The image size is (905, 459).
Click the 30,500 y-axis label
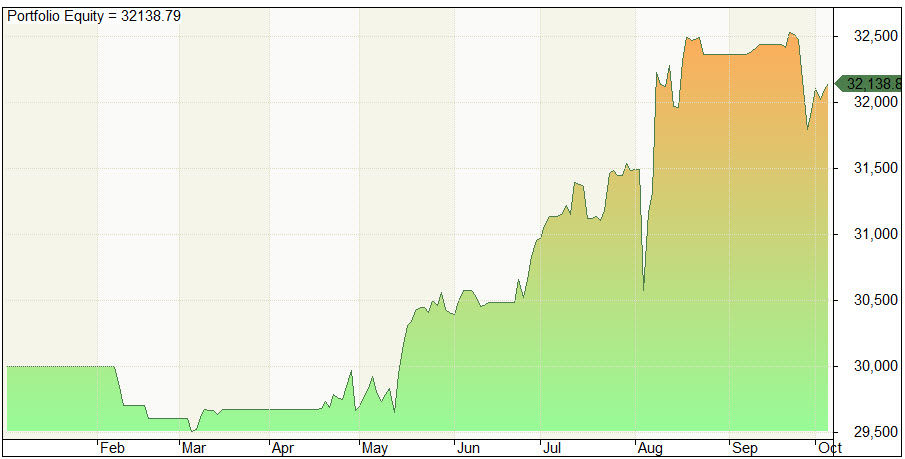click(876, 300)
